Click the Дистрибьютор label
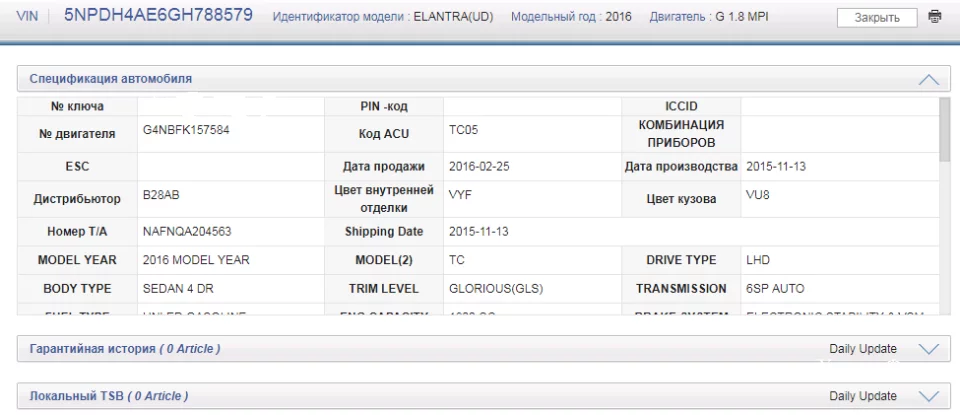Image resolution: width=960 pixels, height=415 pixels. pyautogui.click(x=77, y=199)
